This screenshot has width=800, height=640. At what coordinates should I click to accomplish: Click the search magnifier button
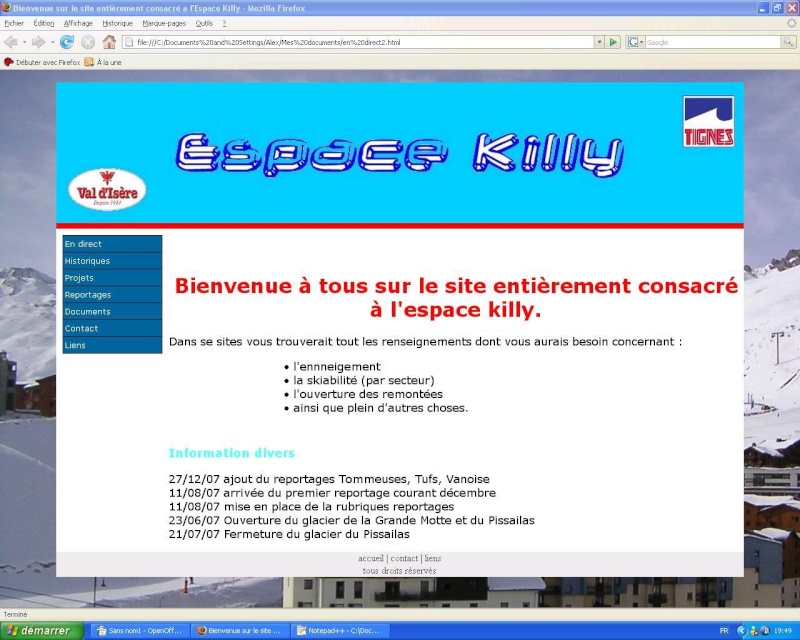pyautogui.click(x=788, y=42)
